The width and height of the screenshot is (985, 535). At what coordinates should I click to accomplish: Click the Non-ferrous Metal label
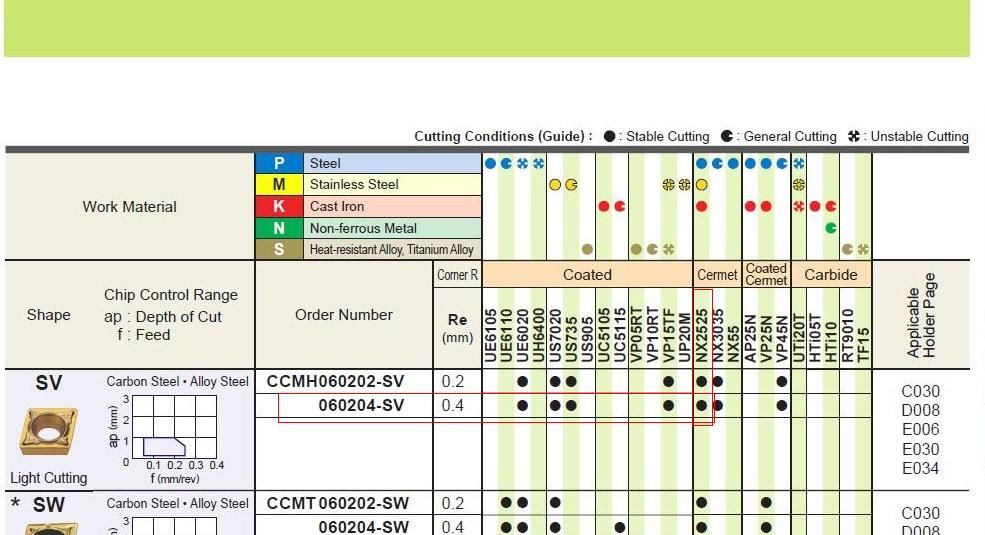[x=363, y=228]
